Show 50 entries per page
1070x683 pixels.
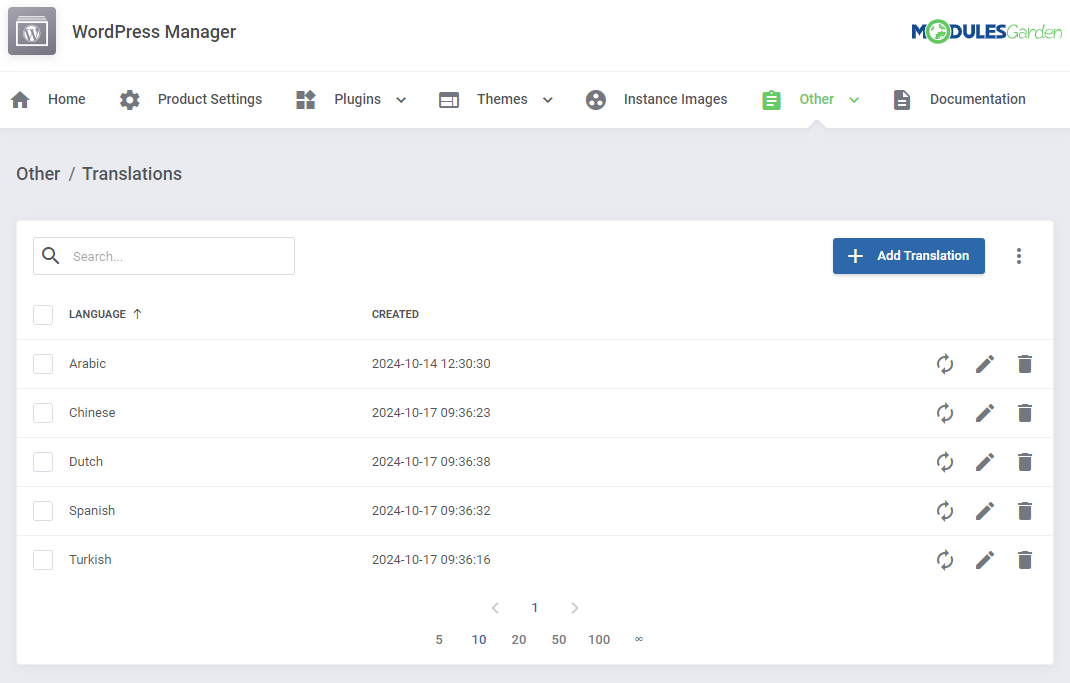[x=559, y=640]
